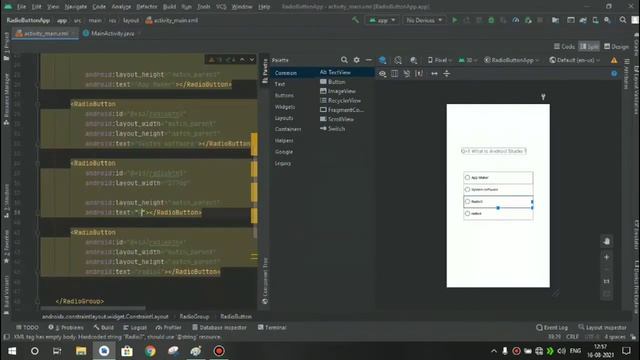Start debugging with the bug icon
Screen dimensions: 640x360
[491, 20]
